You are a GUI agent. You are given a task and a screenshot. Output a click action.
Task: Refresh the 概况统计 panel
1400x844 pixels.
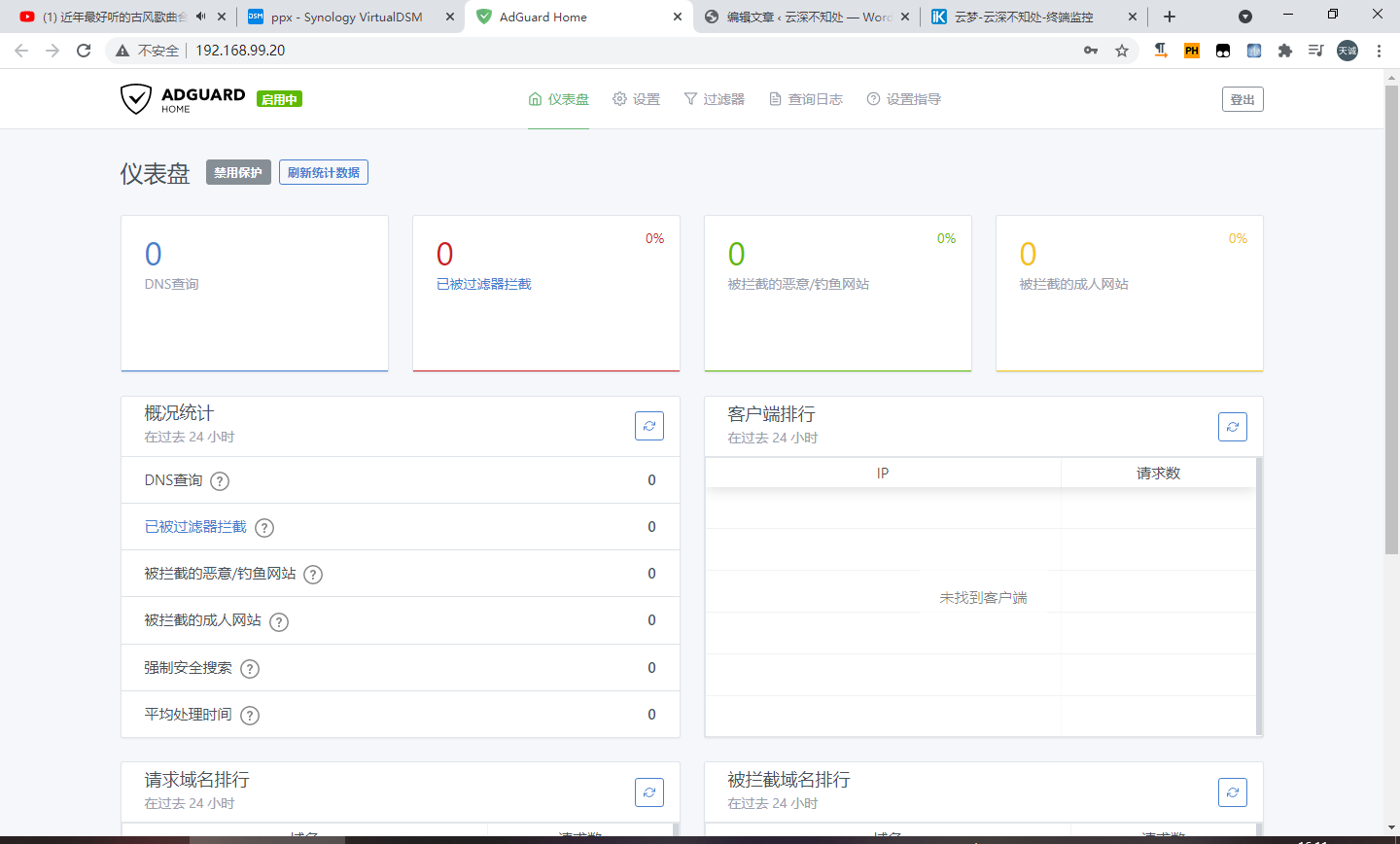click(649, 426)
